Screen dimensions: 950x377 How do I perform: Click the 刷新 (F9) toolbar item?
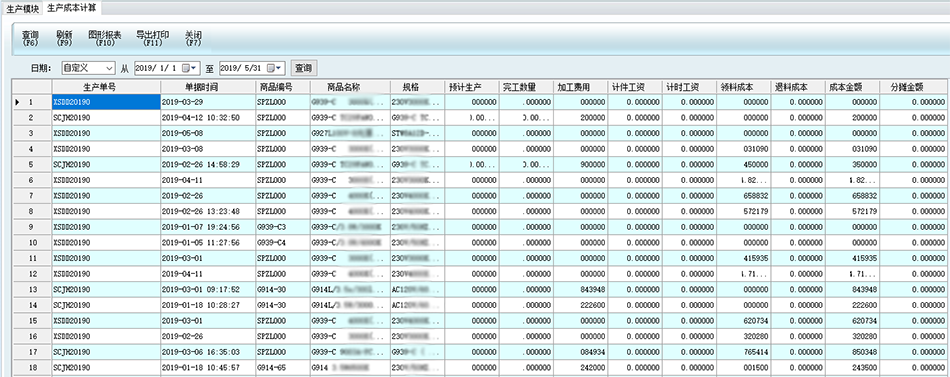64,39
